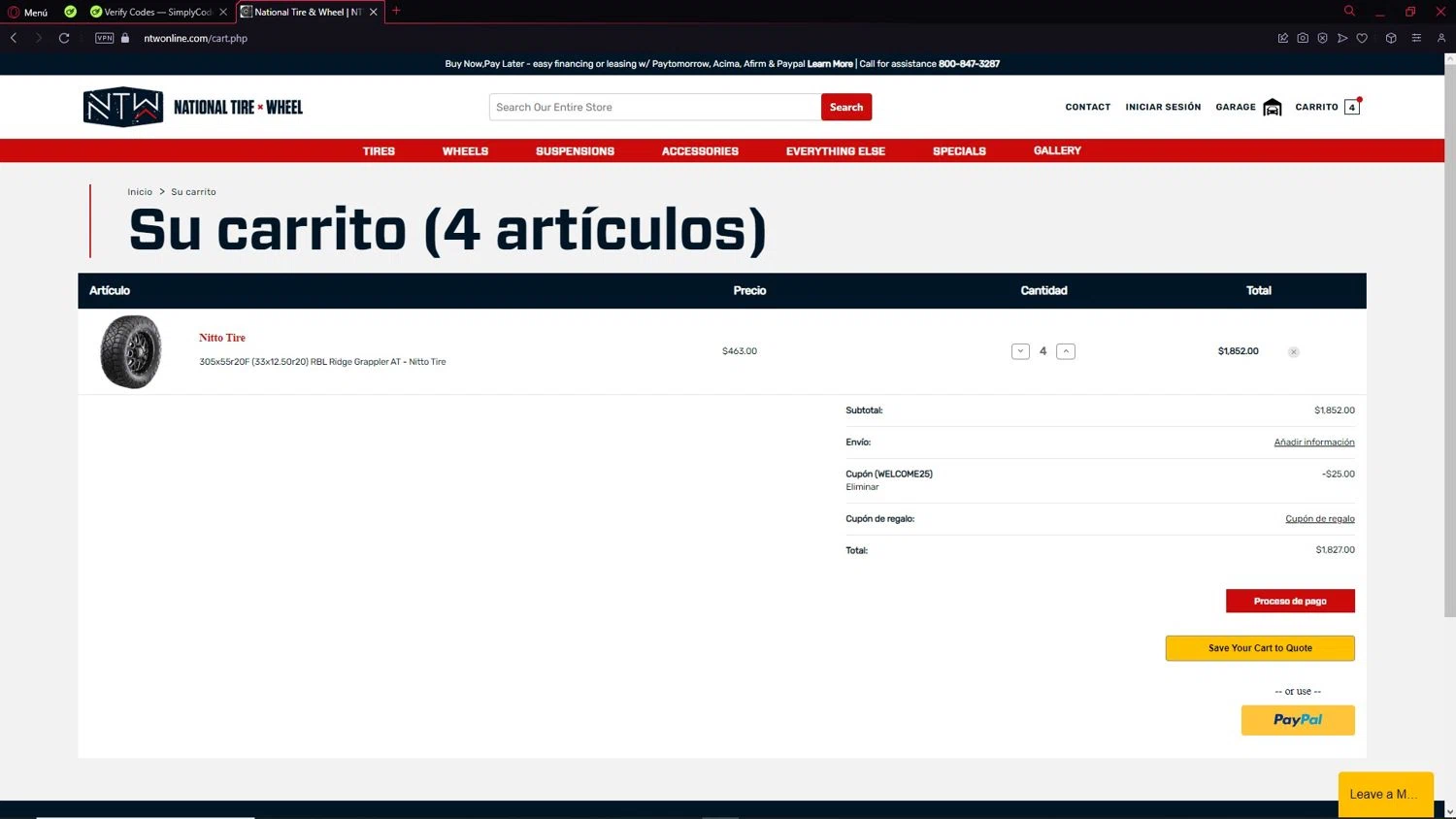This screenshot has width=1456, height=819.
Task: Take a snapshot with camera icon
Action: (1303, 38)
